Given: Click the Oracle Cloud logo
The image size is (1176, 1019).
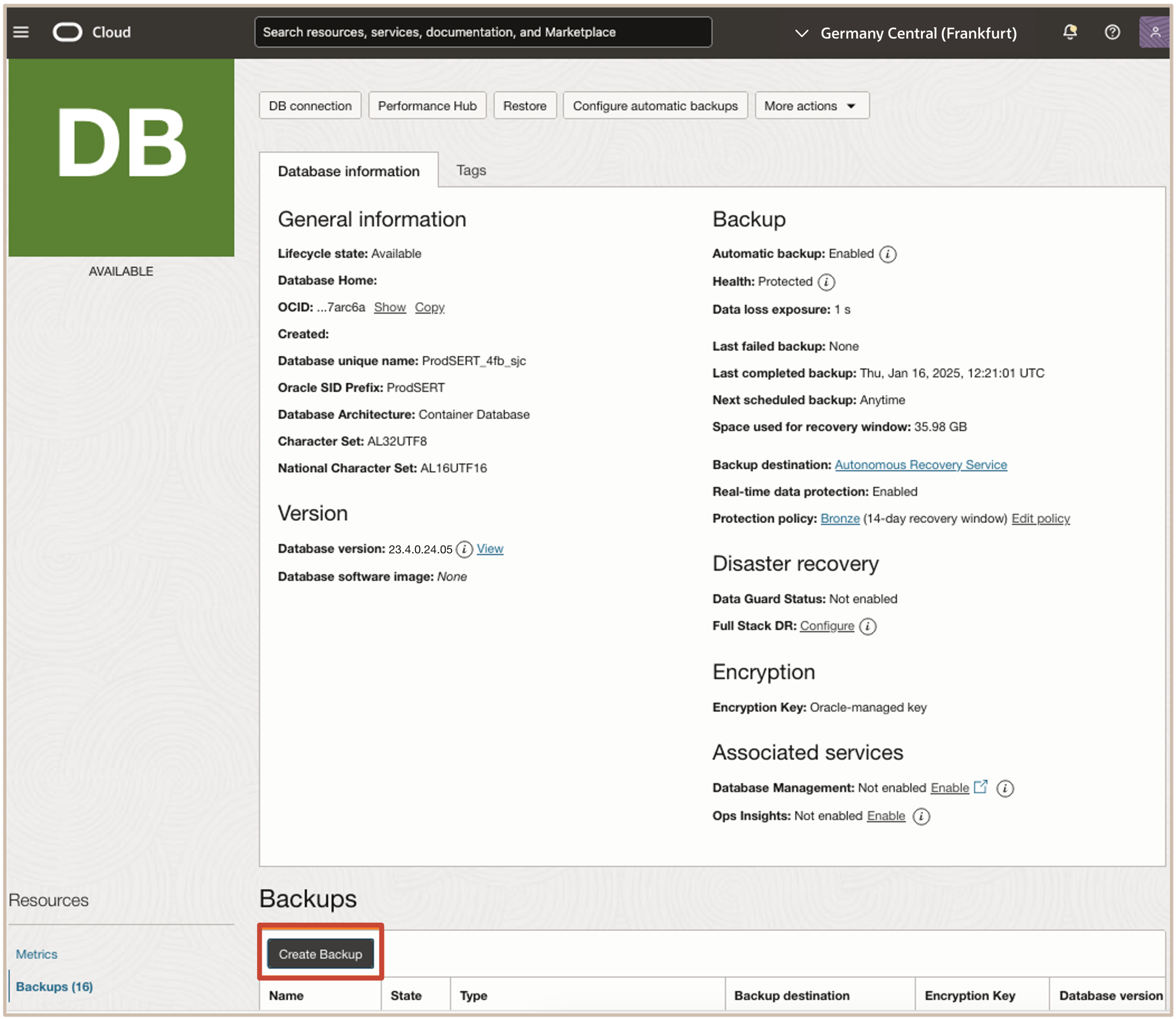Looking at the screenshot, I should pos(68,32).
